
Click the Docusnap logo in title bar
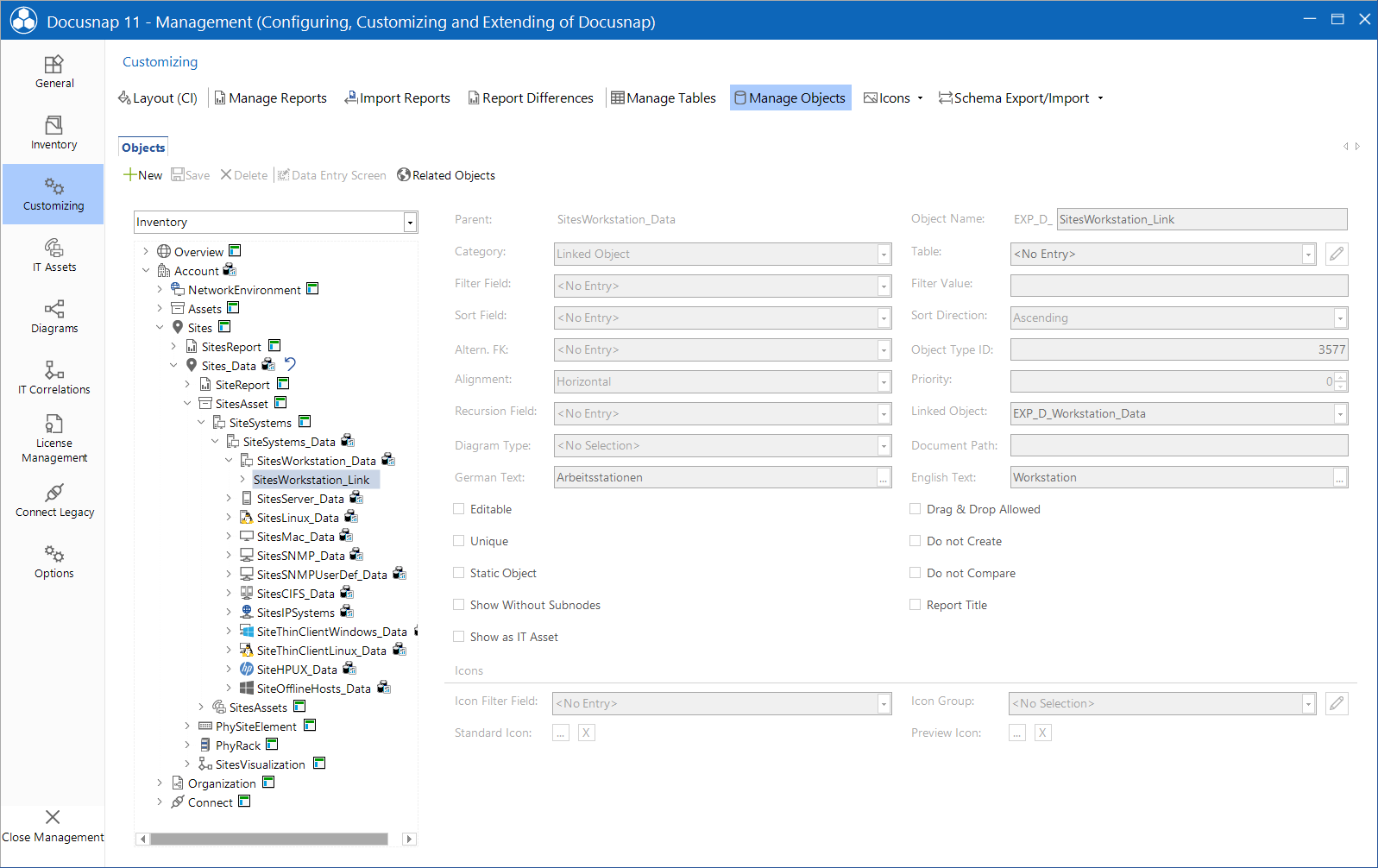pyautogui.click(x=23, y=21)
